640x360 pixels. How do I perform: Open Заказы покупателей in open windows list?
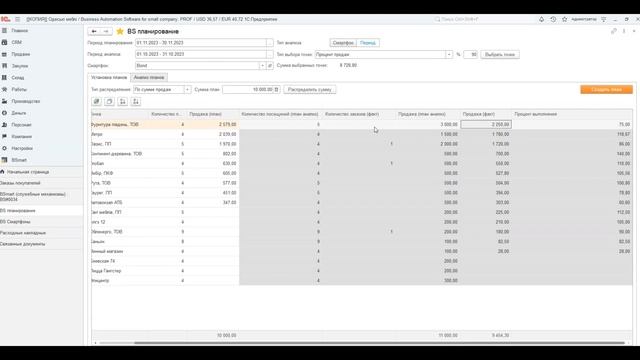[x=20, y=183]
